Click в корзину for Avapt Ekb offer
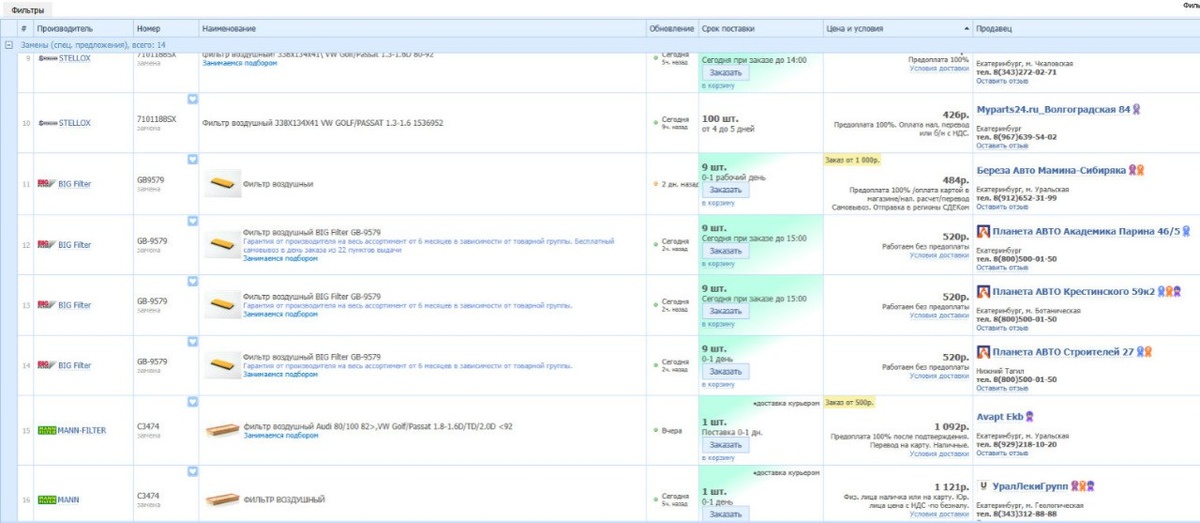Screen dimensions: 1200x523 pos(717,457)
